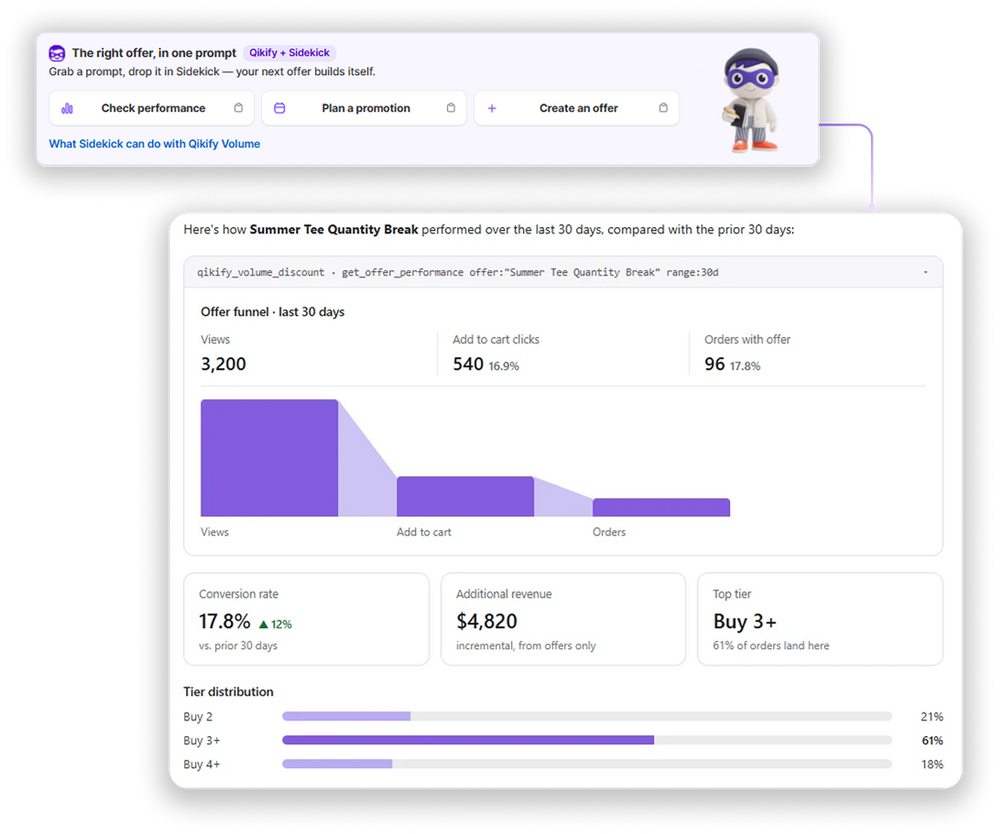1000x834 pixels.
Task: Click the Orders funnel bar
Action: (661, 508)
